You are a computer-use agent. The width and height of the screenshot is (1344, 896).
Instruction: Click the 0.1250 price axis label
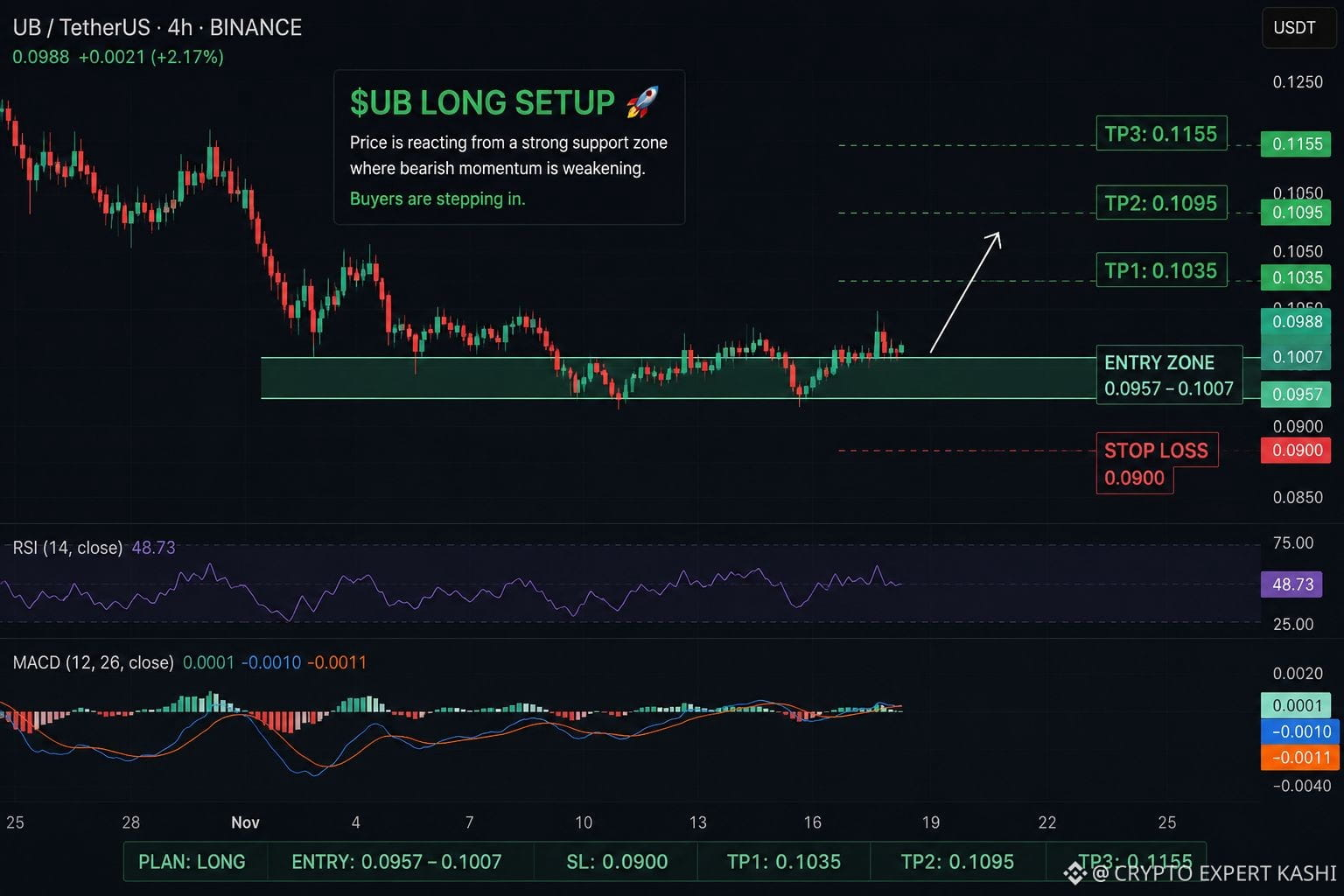tap(1298, 82)
